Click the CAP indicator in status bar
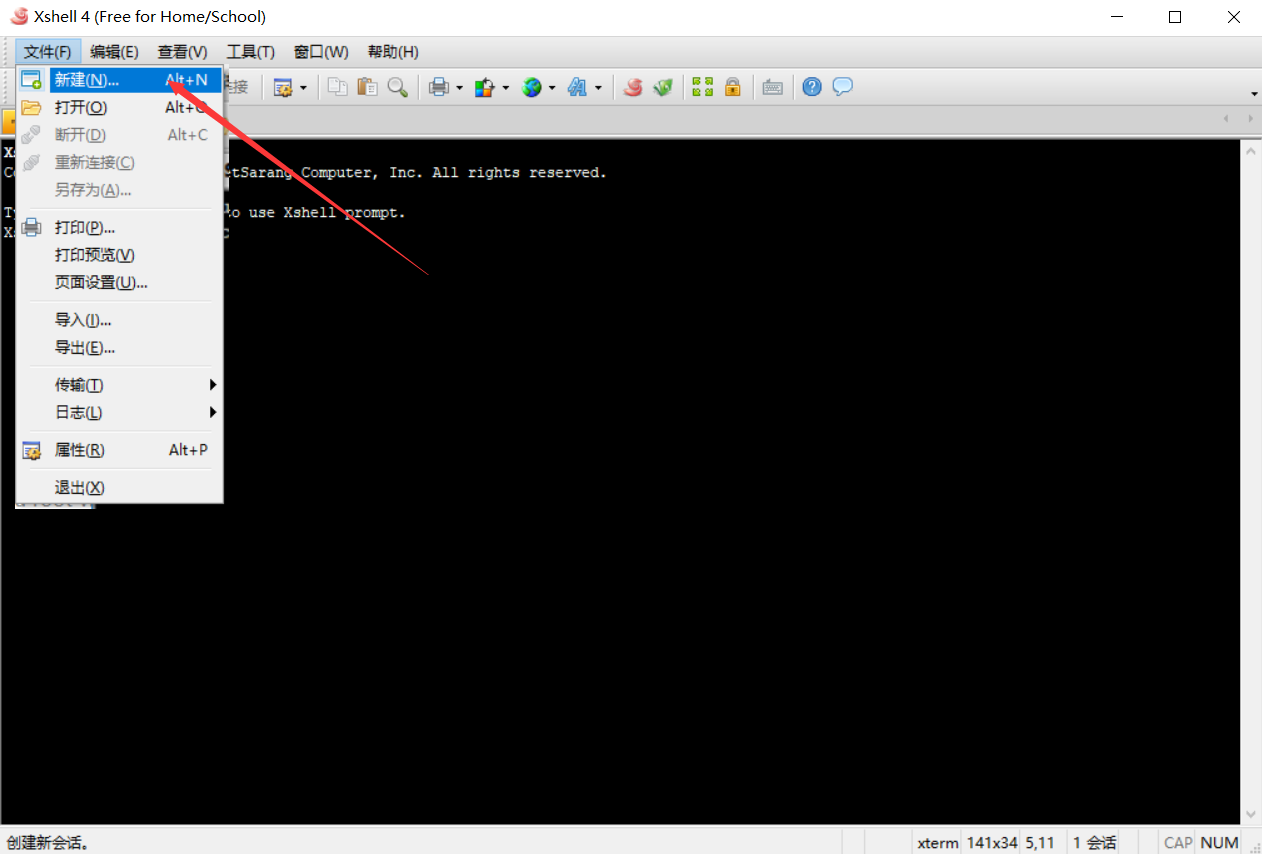Image resolution: width=1262 pixels, height=854 pixels. click(x=1178, y=843)
